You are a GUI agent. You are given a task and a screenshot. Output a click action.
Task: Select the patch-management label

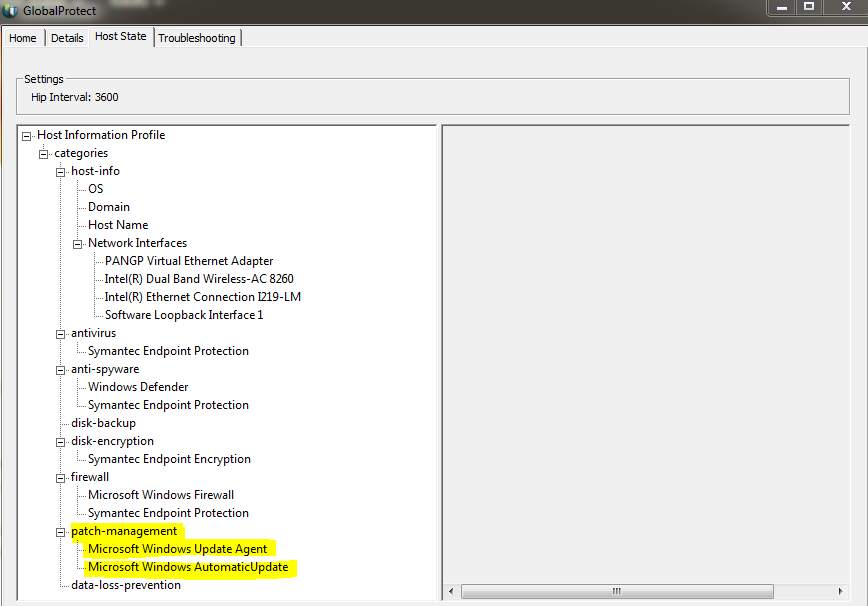click(124, 531)
